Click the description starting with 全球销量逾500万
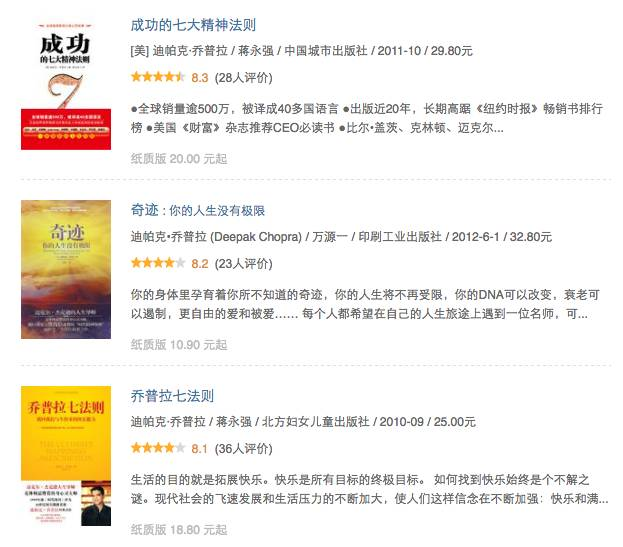 367,118
